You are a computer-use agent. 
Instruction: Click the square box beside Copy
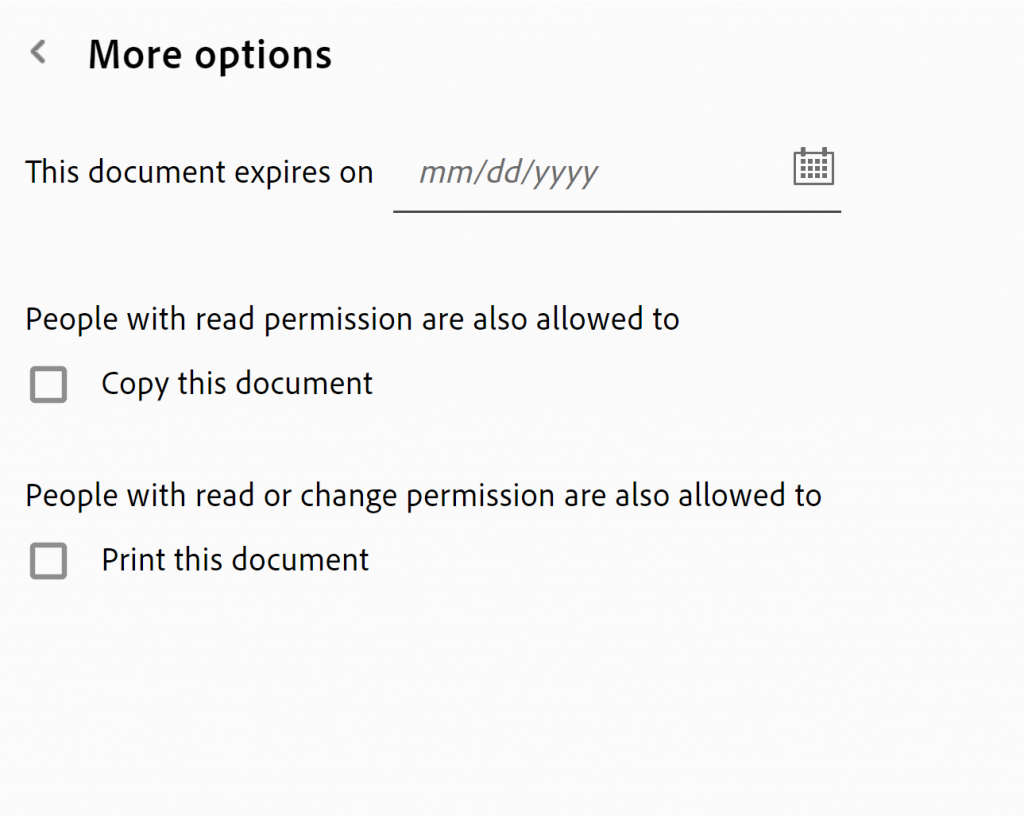[x=48, y=384]
